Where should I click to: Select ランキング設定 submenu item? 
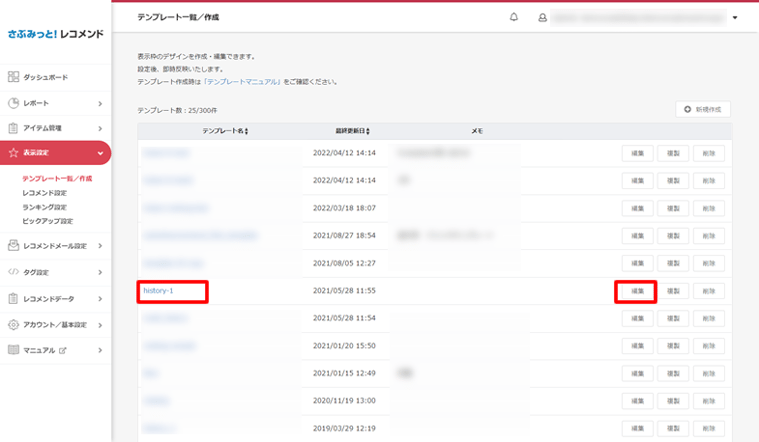[x=45, y=207]
